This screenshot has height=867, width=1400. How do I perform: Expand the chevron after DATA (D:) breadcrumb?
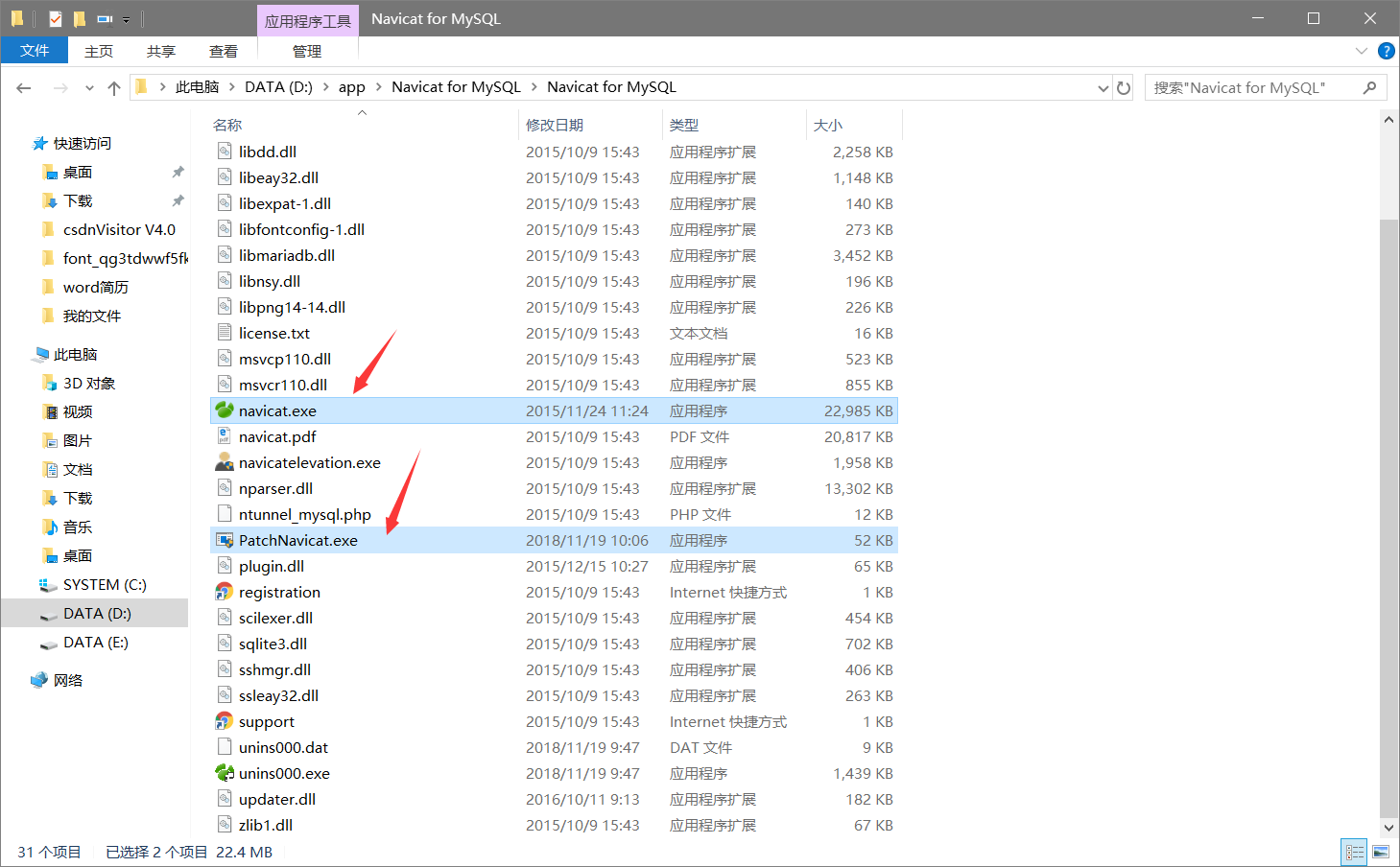(x=325, y=87)
